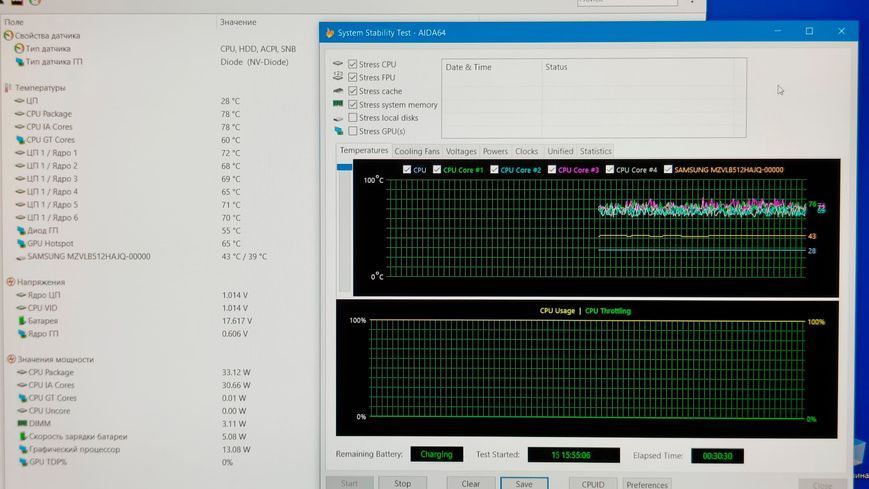Click the green memory module icon
Viewport: 869px width, 489px height.
338,104
